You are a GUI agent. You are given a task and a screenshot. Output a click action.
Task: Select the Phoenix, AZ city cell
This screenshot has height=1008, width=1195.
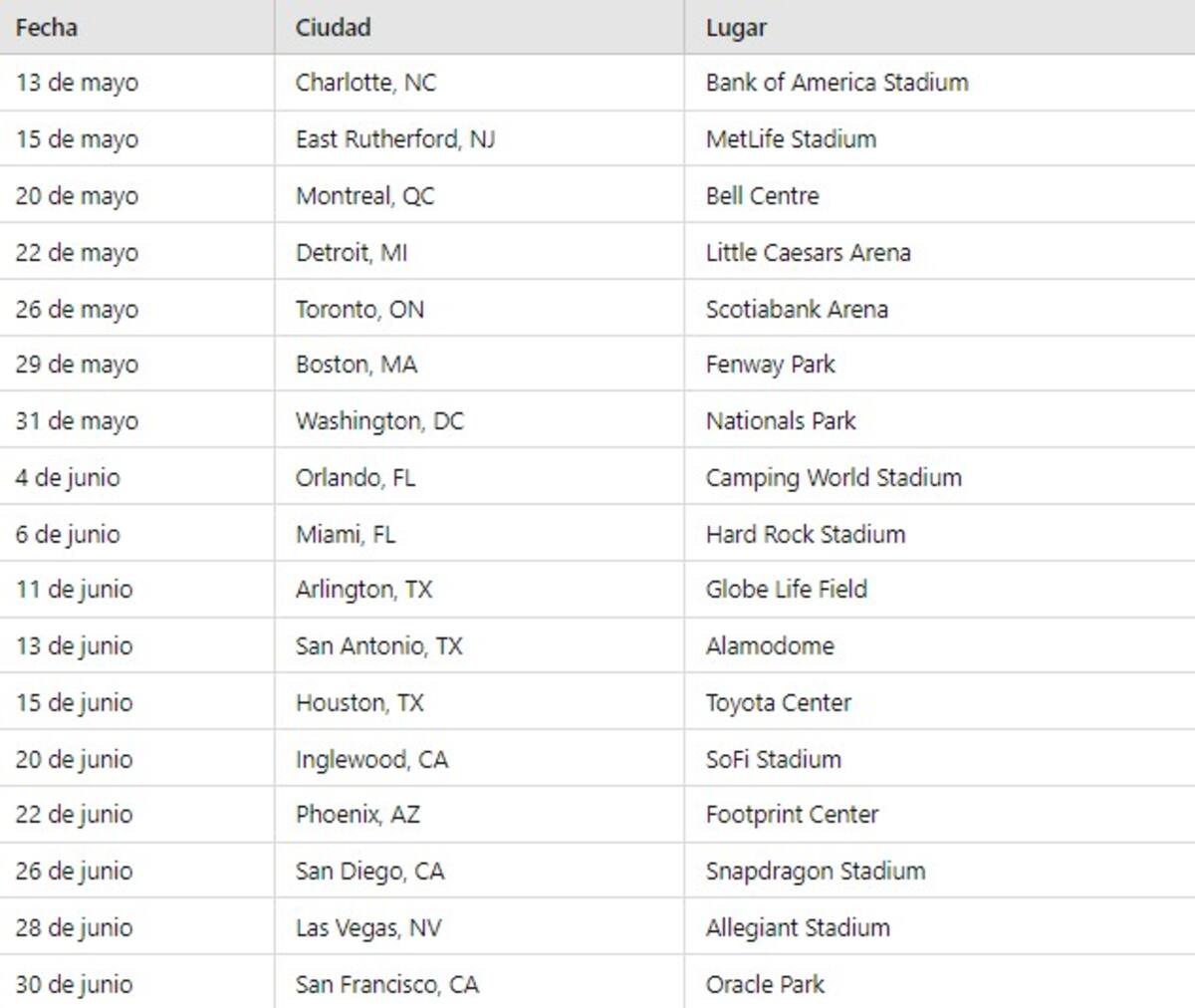(358, 815)
